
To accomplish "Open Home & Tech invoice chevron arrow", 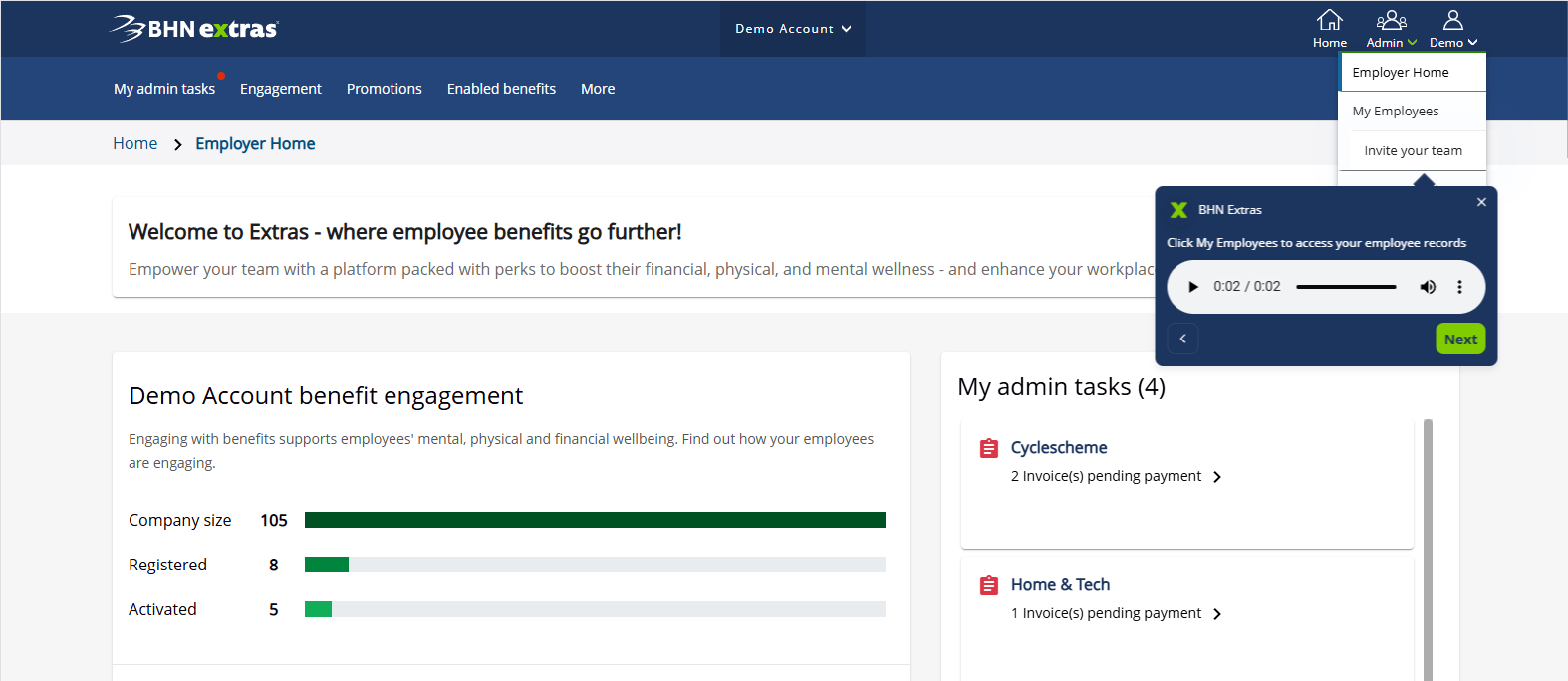I will (1217, 614).
